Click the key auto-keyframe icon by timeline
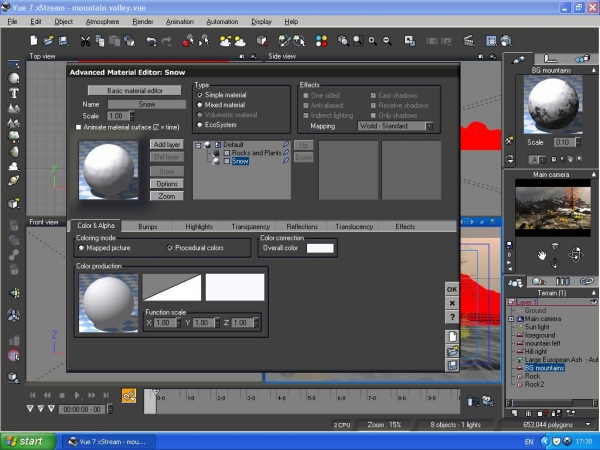 click(129, 396)
